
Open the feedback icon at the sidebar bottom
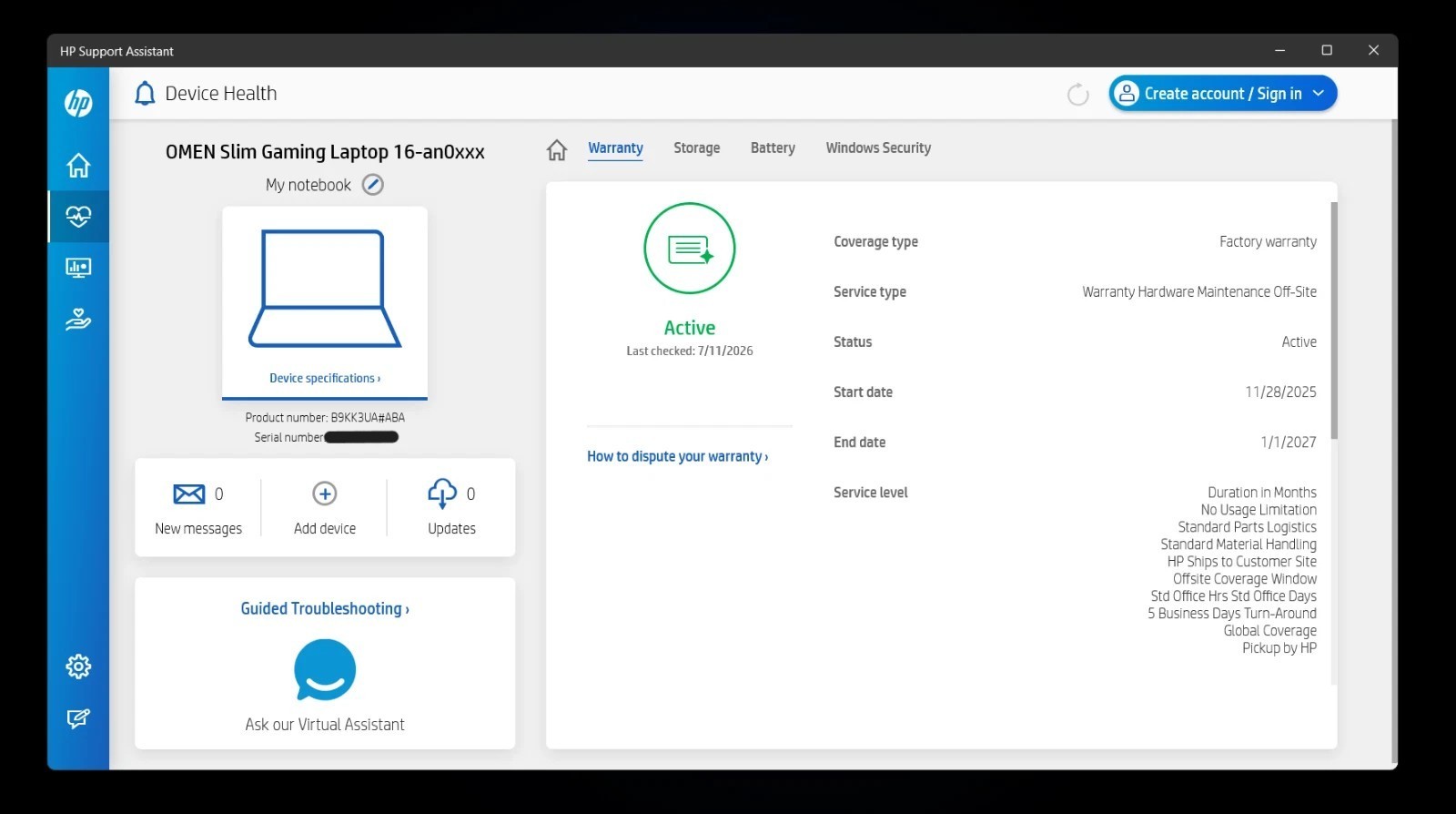click(x=78, y=718)
